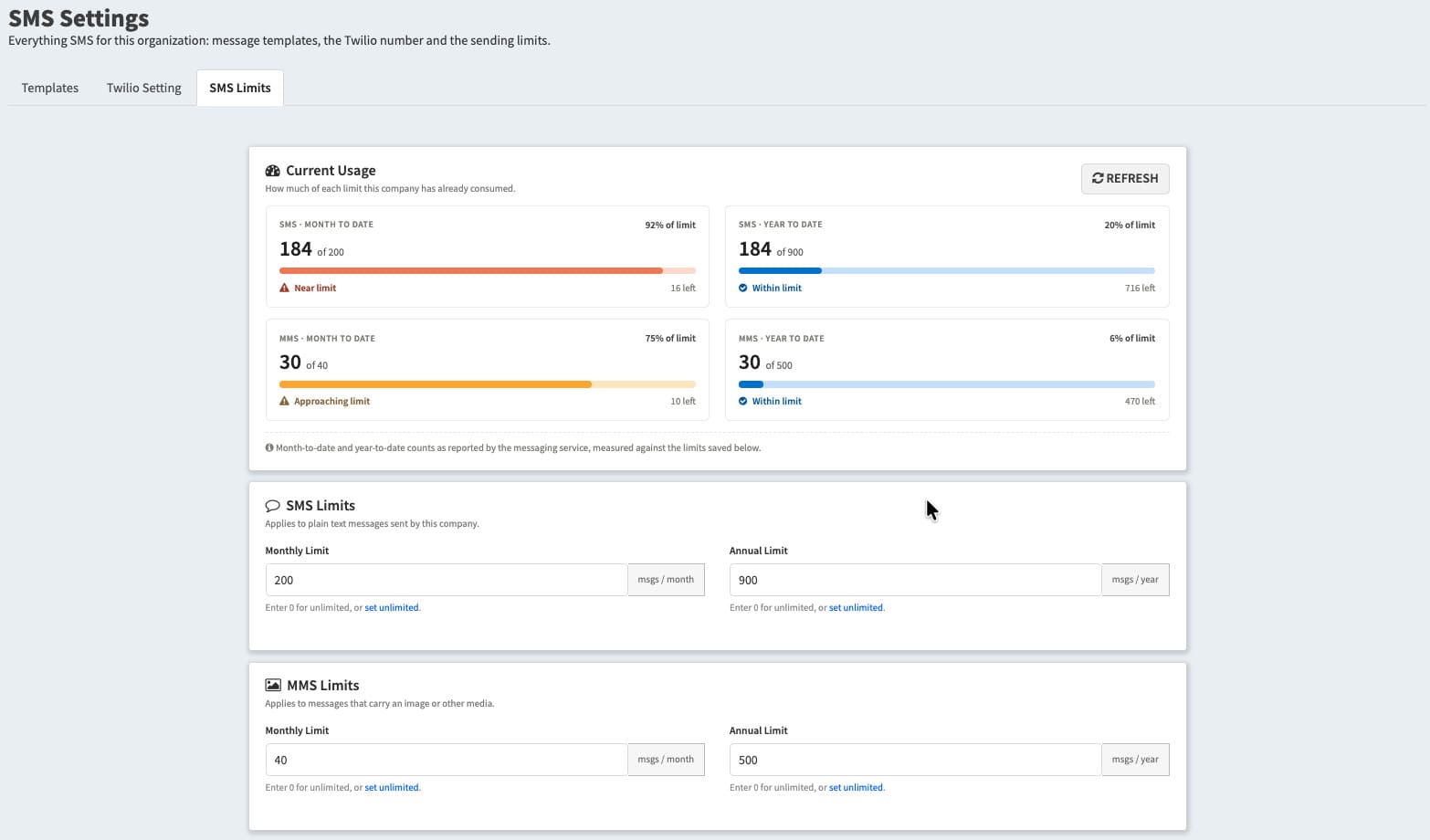Click MMS year-to-date Within limit check icon
Image resolution: width=1430 pixels, height=840 pixels.
tap(743, 401)
